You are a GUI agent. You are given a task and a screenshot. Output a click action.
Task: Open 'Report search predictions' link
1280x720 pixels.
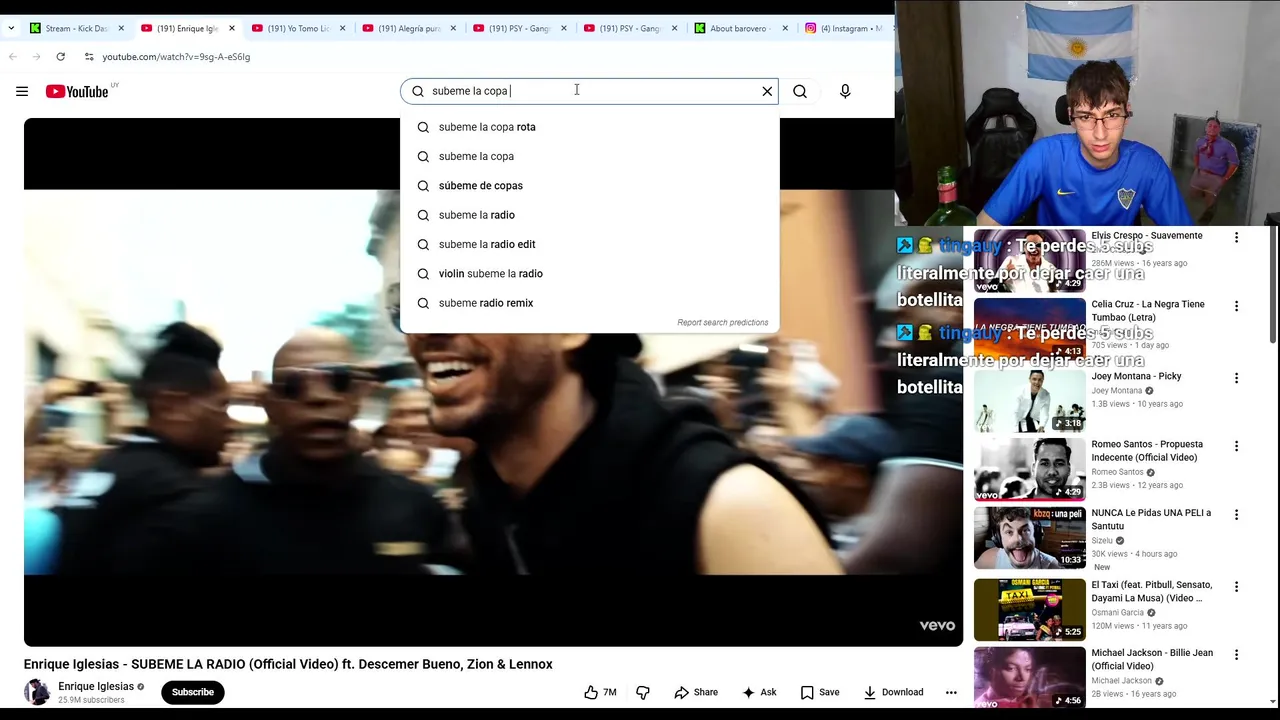(x=722, y=322)
